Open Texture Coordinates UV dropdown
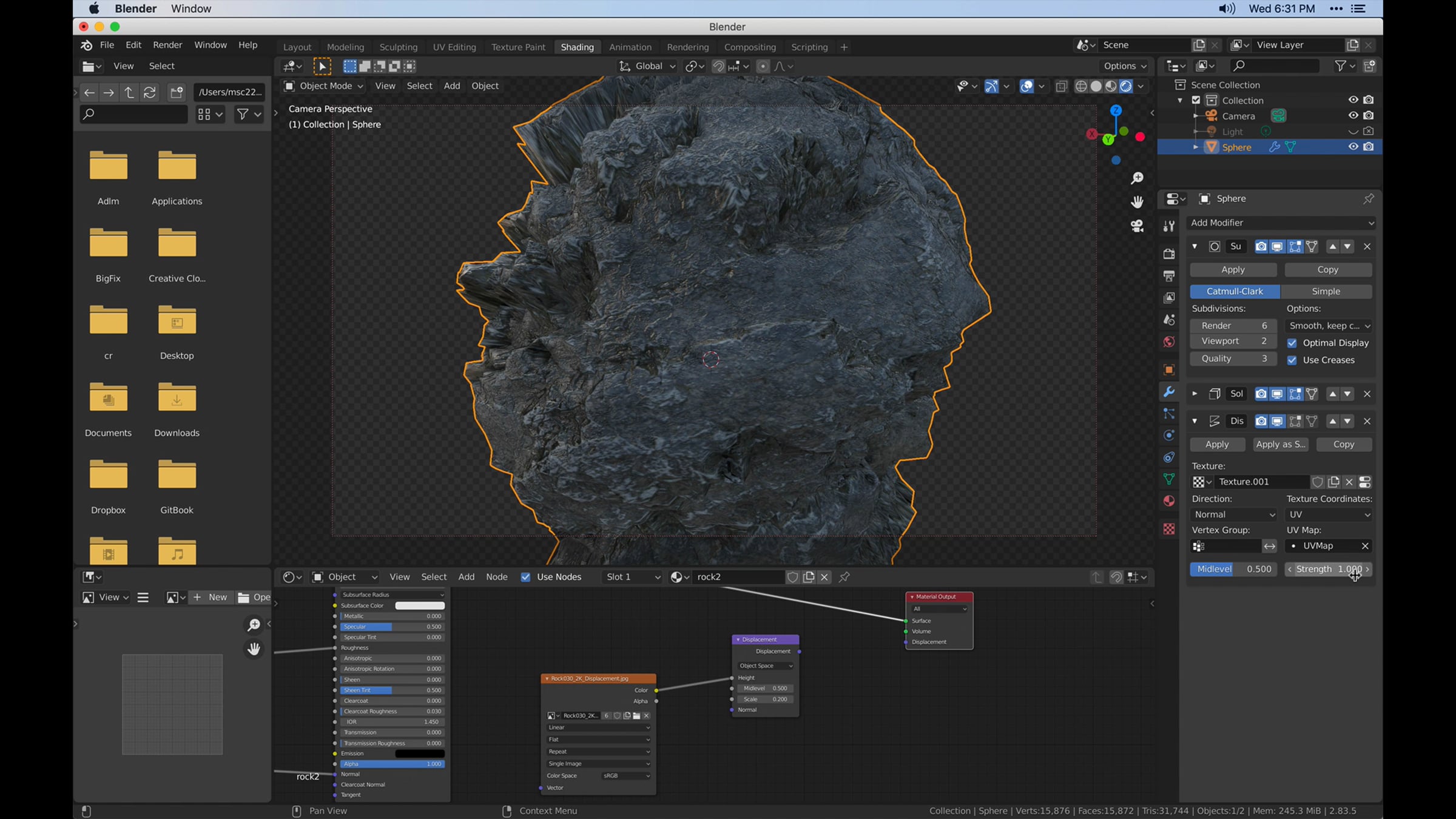Viewport: 1456px width, 819px height. 1329,514
